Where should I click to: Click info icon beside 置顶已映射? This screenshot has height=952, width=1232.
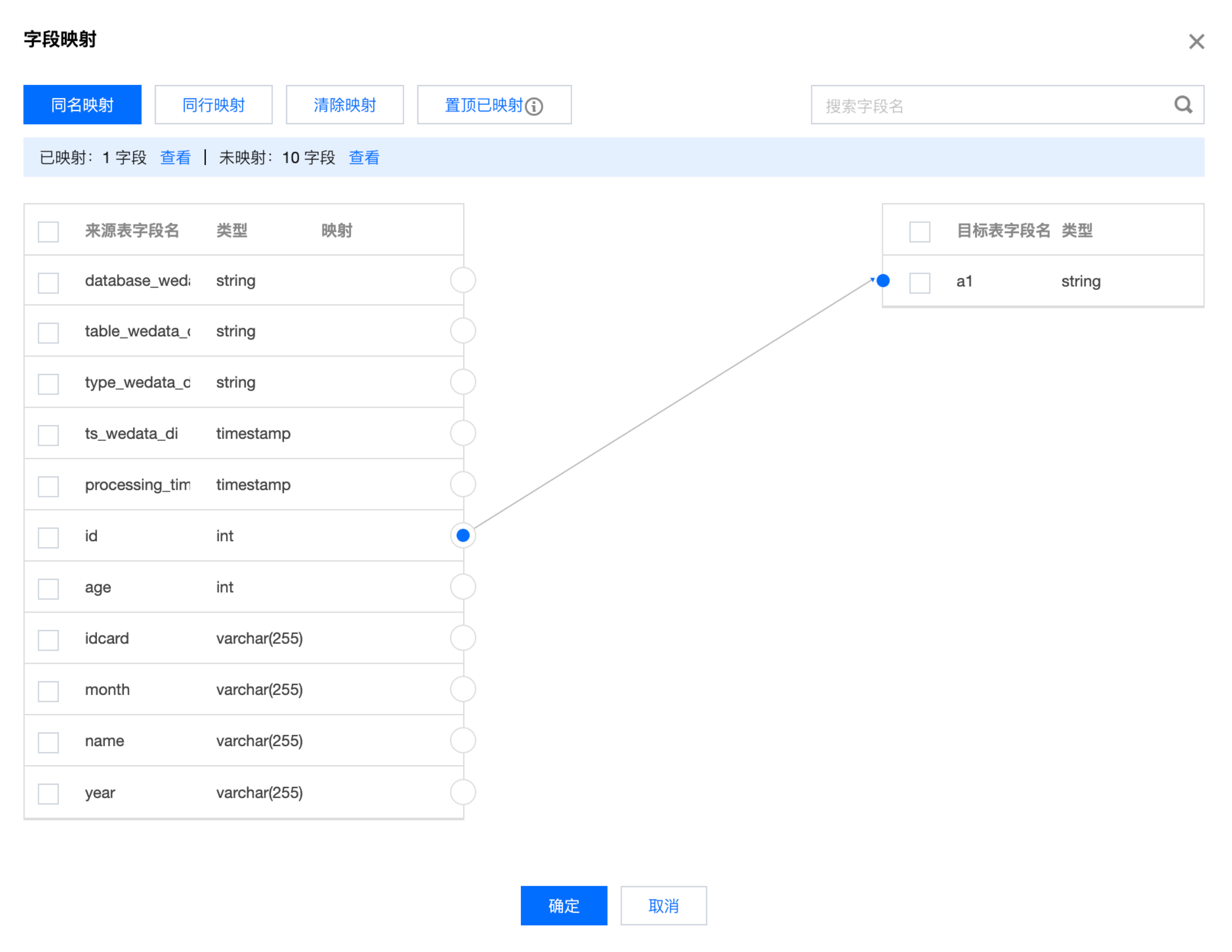533,106
